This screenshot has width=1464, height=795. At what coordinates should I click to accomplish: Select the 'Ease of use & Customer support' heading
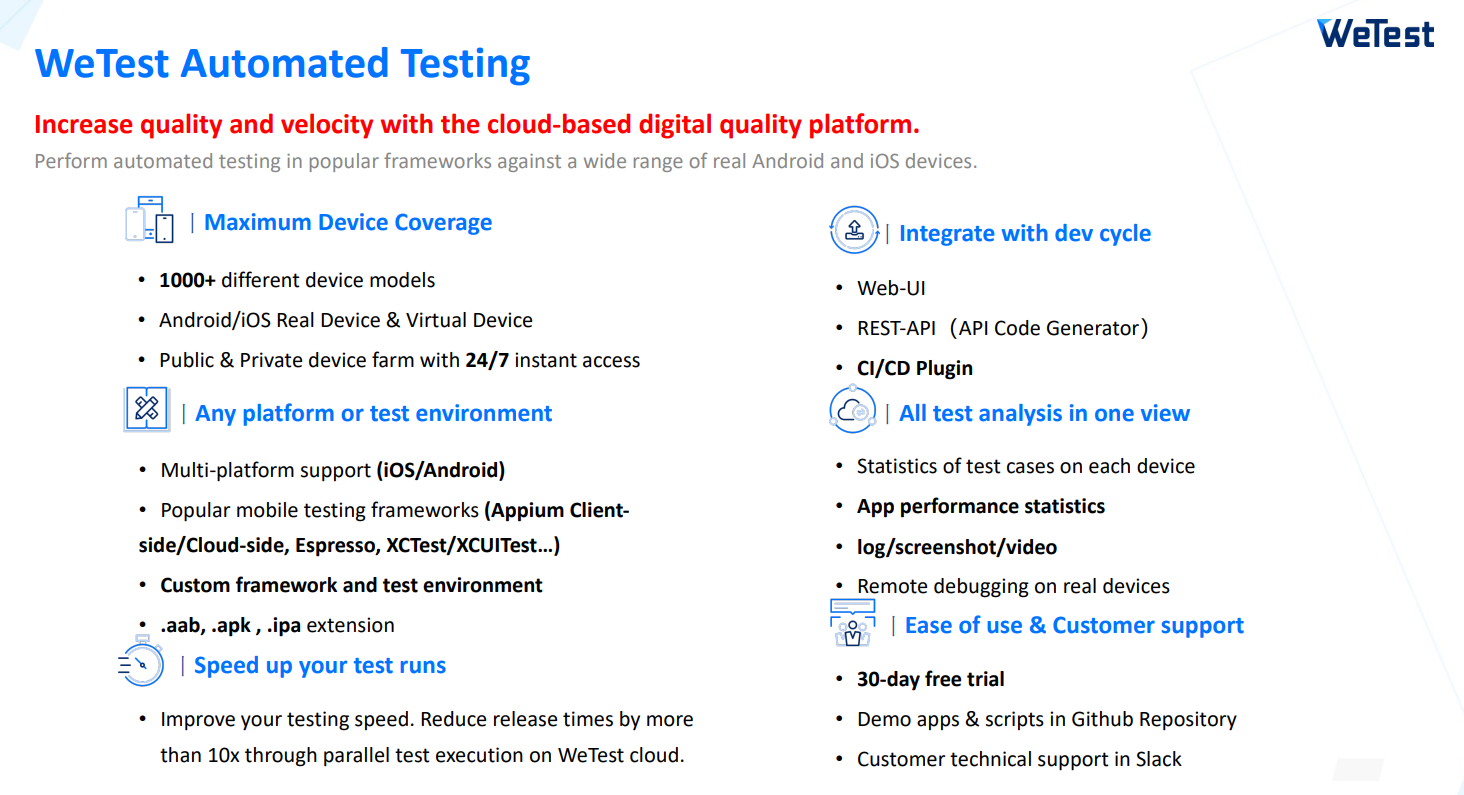tap(1075, 625)
